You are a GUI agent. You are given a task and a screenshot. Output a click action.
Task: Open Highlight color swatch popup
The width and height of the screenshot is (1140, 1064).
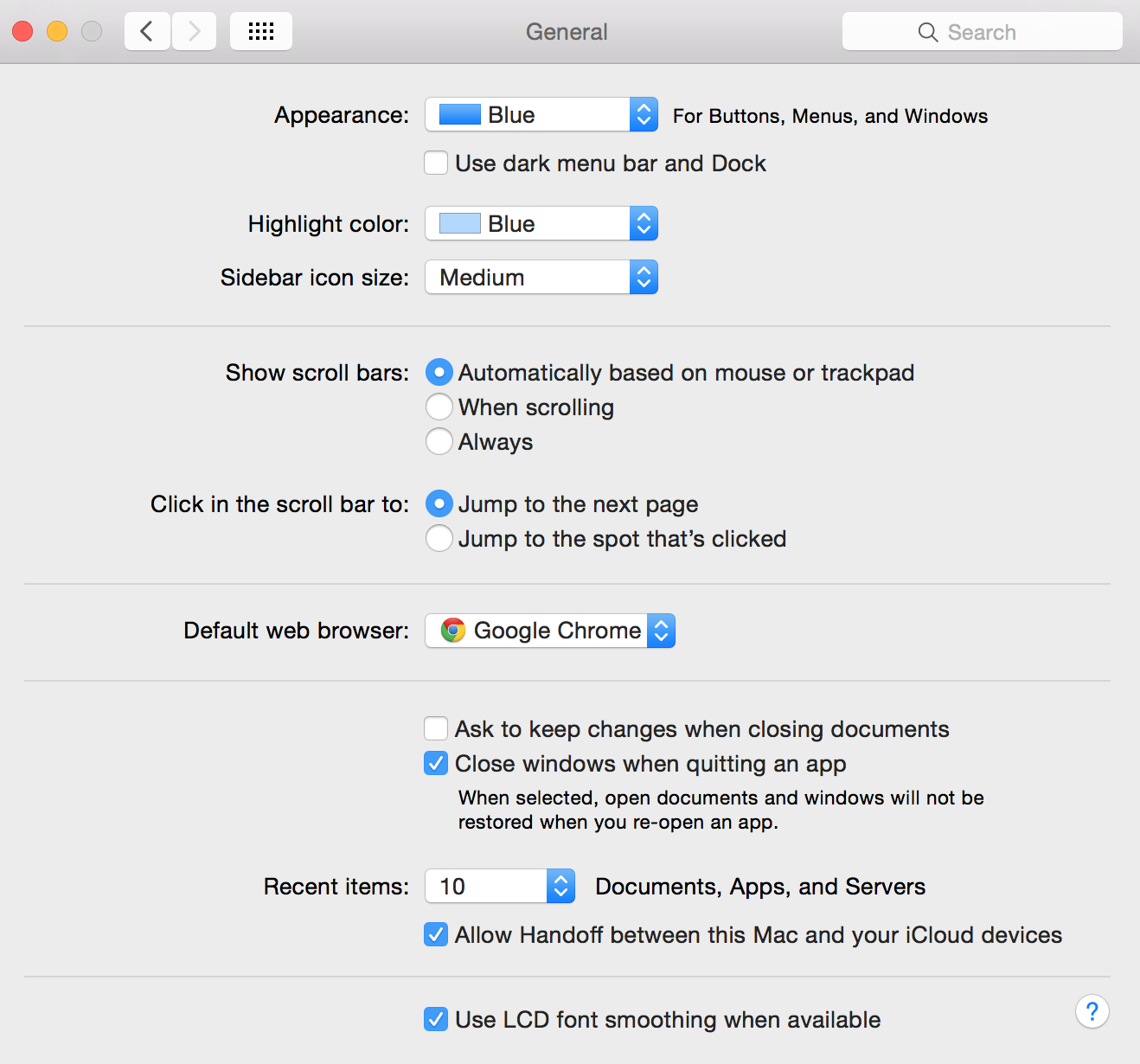tap(541, 224)
